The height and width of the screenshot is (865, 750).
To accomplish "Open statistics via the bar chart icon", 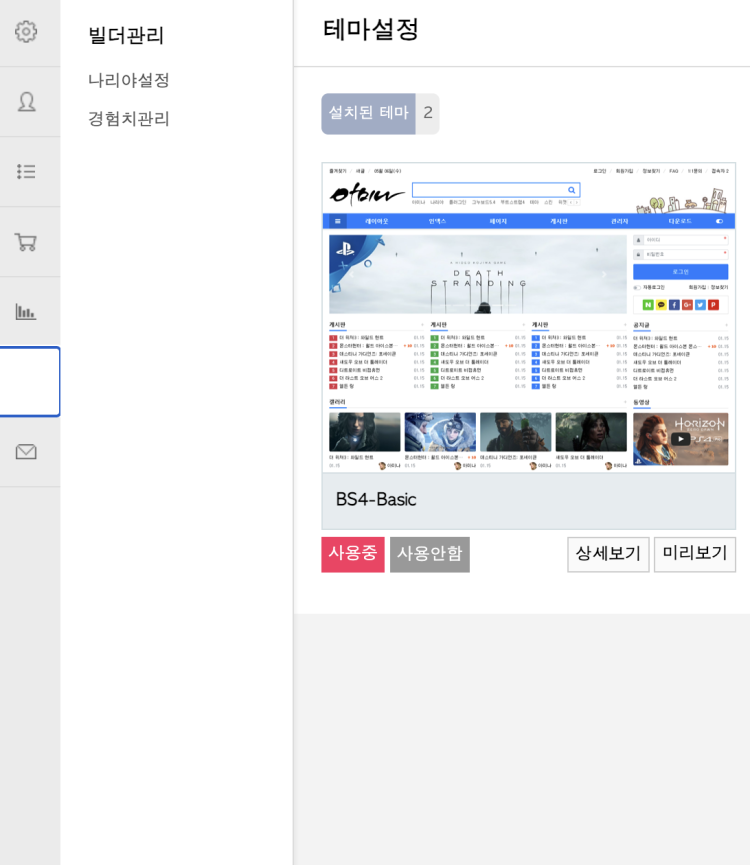I will (26, 312).
